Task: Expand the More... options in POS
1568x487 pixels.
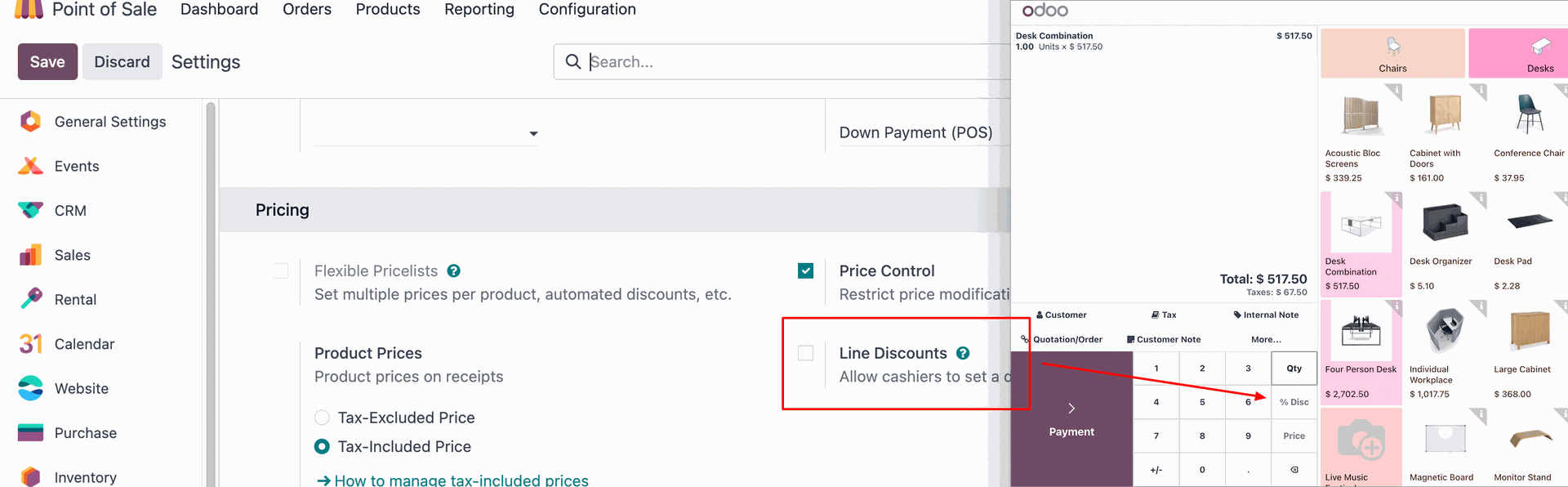Action: [x=1266, y=339]
